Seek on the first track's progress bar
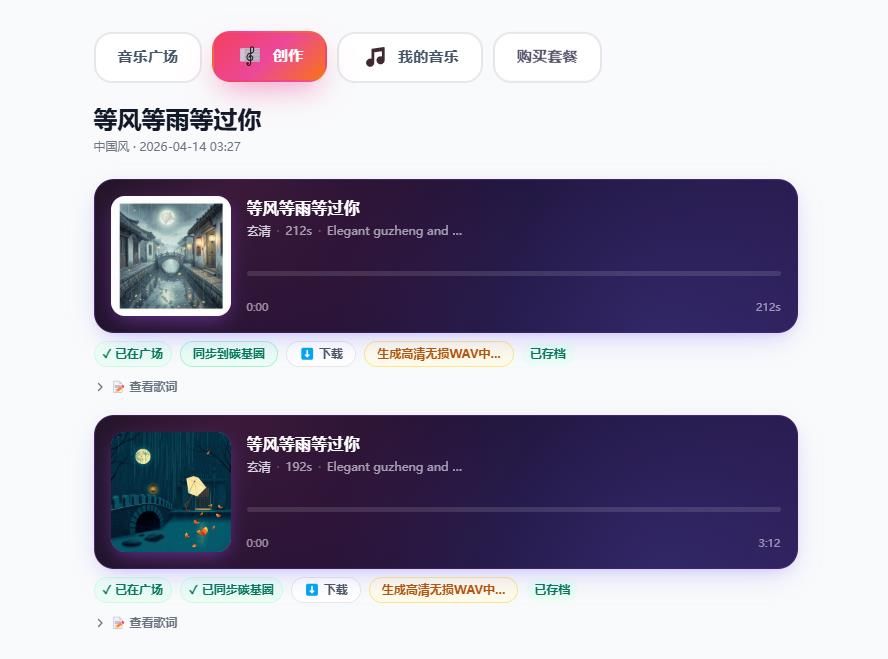888x659 pixels. [x=514, y=273]
